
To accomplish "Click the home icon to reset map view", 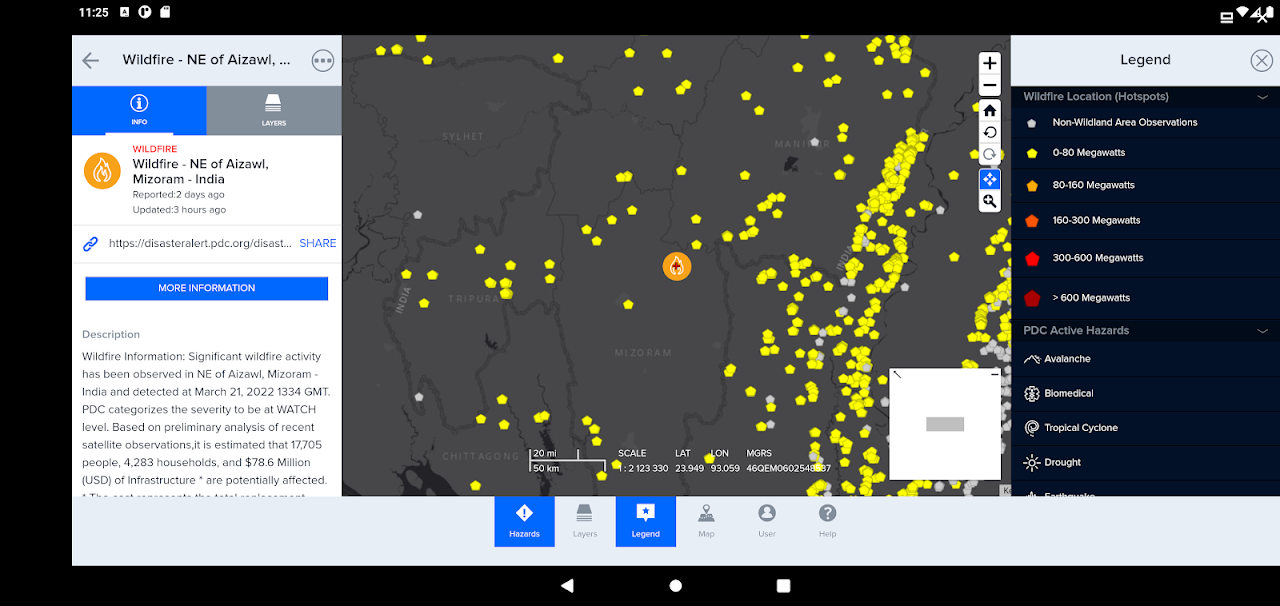I will tap(989, 110).
